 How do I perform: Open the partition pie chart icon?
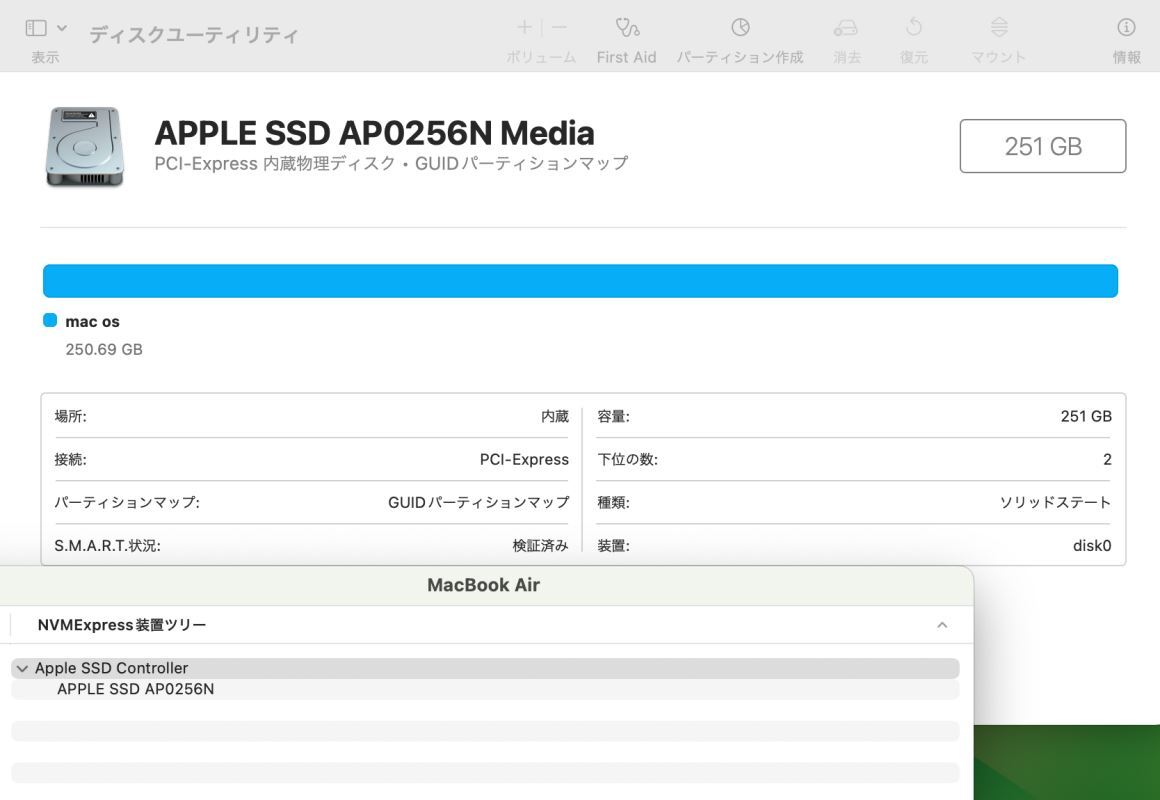741,27
